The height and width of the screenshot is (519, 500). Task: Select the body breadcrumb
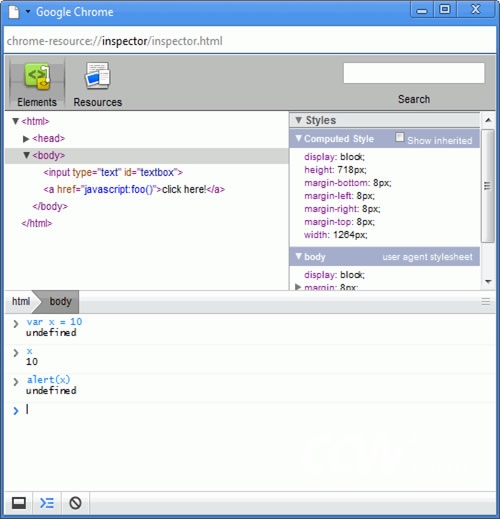pos(60,301)
